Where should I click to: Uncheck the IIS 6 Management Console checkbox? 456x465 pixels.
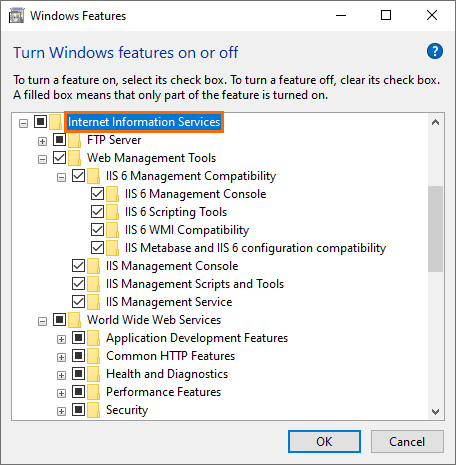pos(97,194)
